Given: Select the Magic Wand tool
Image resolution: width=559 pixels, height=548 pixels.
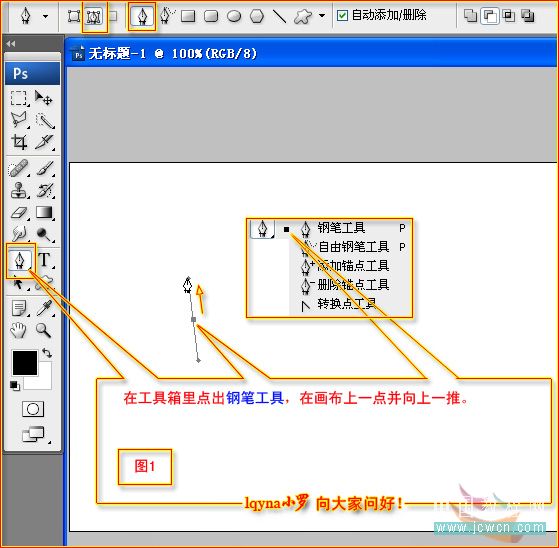Looking at the screenshot, I should (45, 121).
